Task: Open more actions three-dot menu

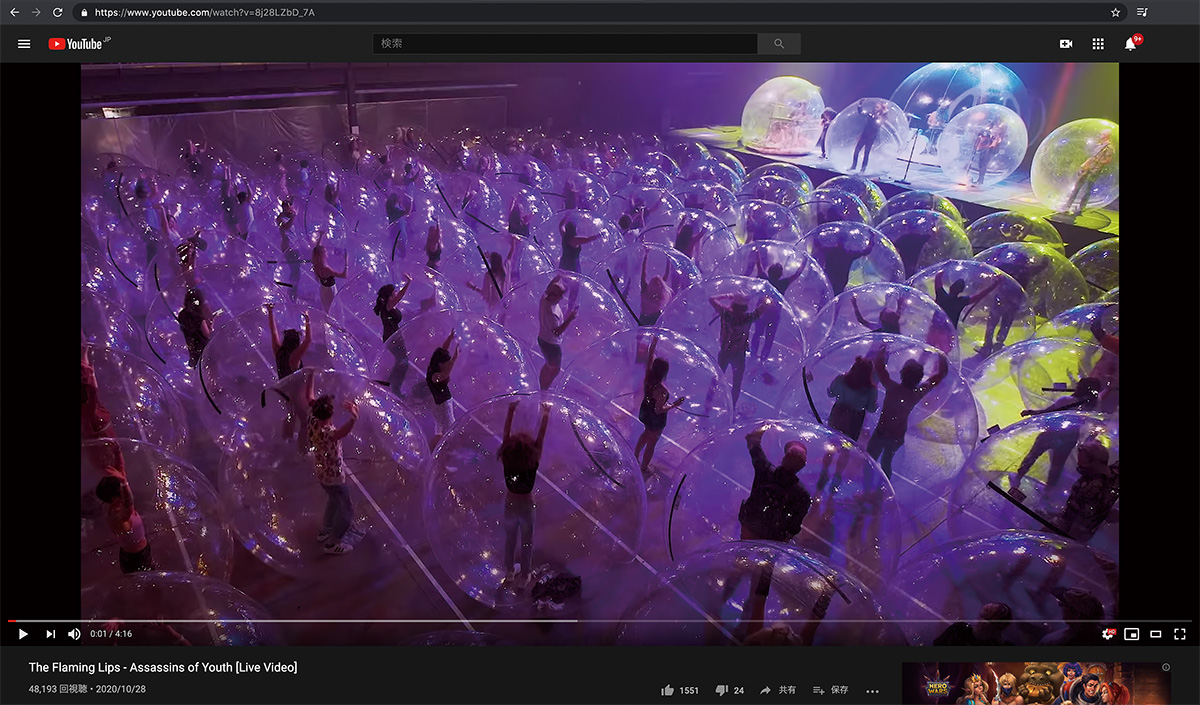Action: point(872,691)
